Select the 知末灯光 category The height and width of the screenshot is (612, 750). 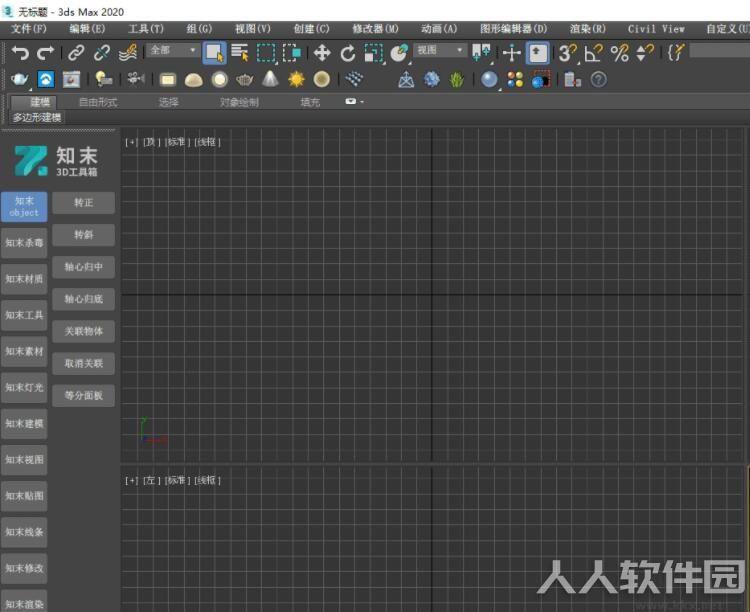click(24, 388)
